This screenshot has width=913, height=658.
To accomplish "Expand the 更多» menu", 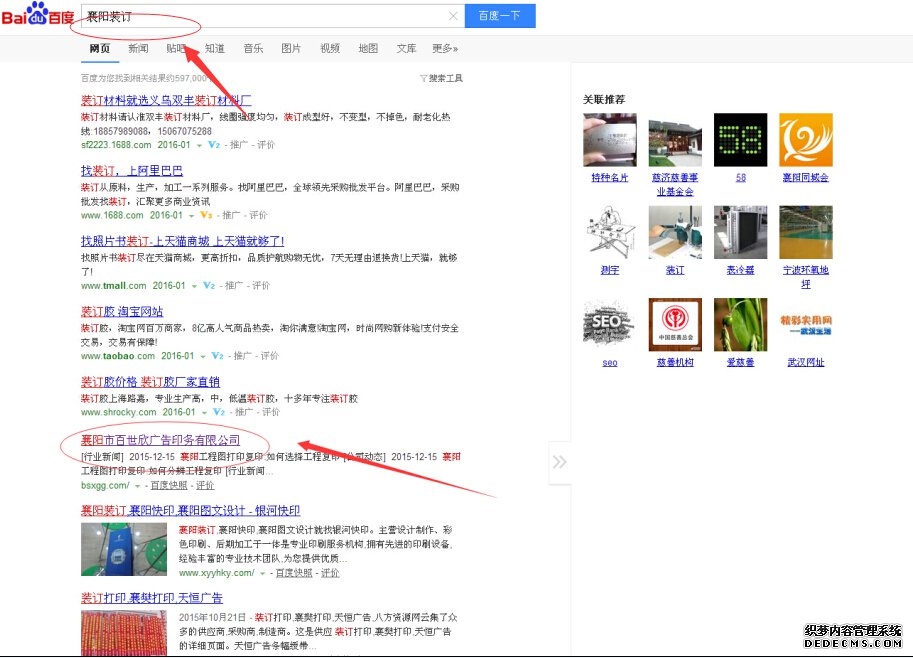I will click(445, 48).
